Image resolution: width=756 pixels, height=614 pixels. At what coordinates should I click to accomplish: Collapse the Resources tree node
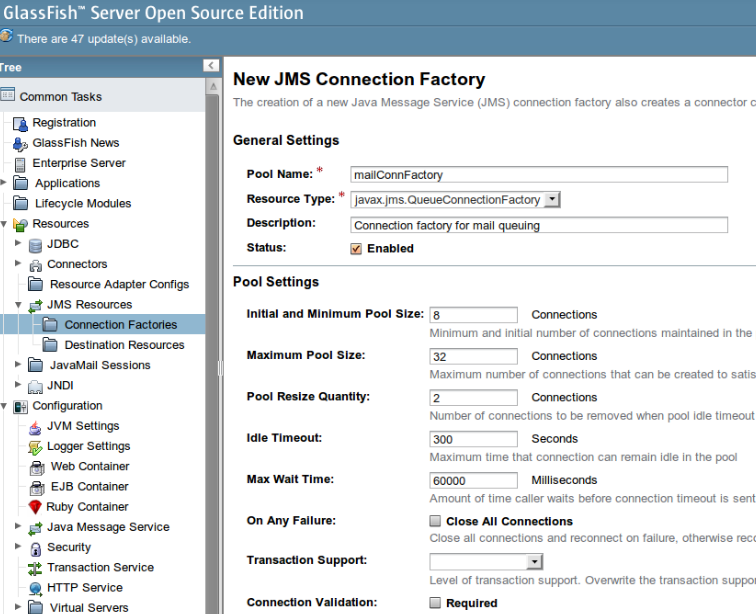[x=3, y=224]
